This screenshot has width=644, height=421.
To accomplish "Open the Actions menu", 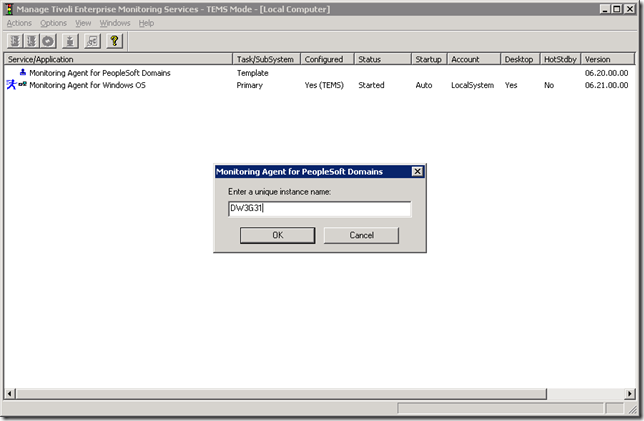I will point(19,23).
